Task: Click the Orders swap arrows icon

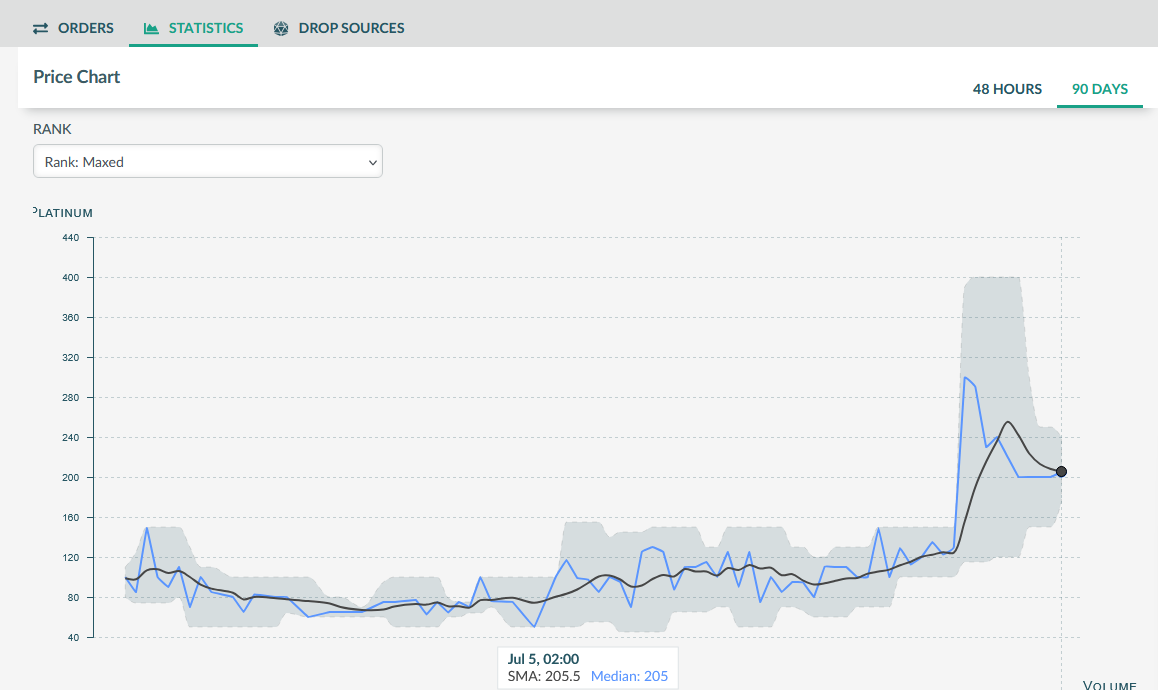Action: (41, 28)
